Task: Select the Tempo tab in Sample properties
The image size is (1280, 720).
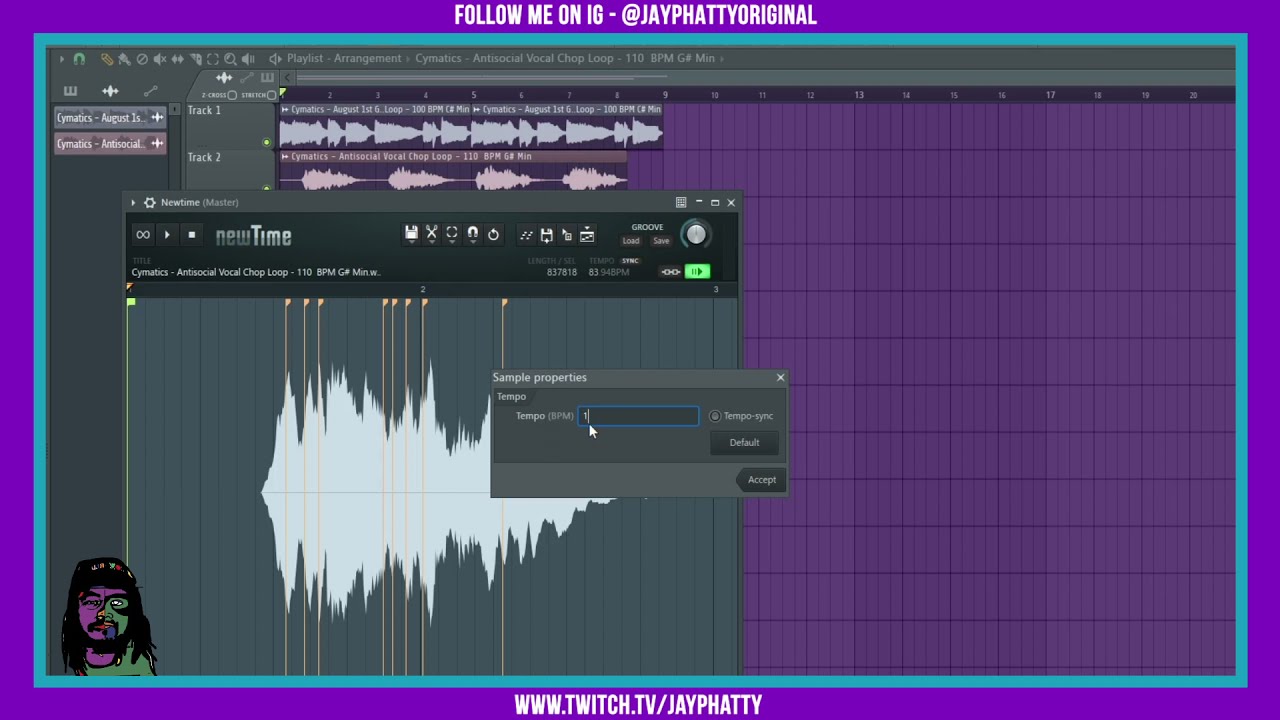Action: (x=511, y=396)
